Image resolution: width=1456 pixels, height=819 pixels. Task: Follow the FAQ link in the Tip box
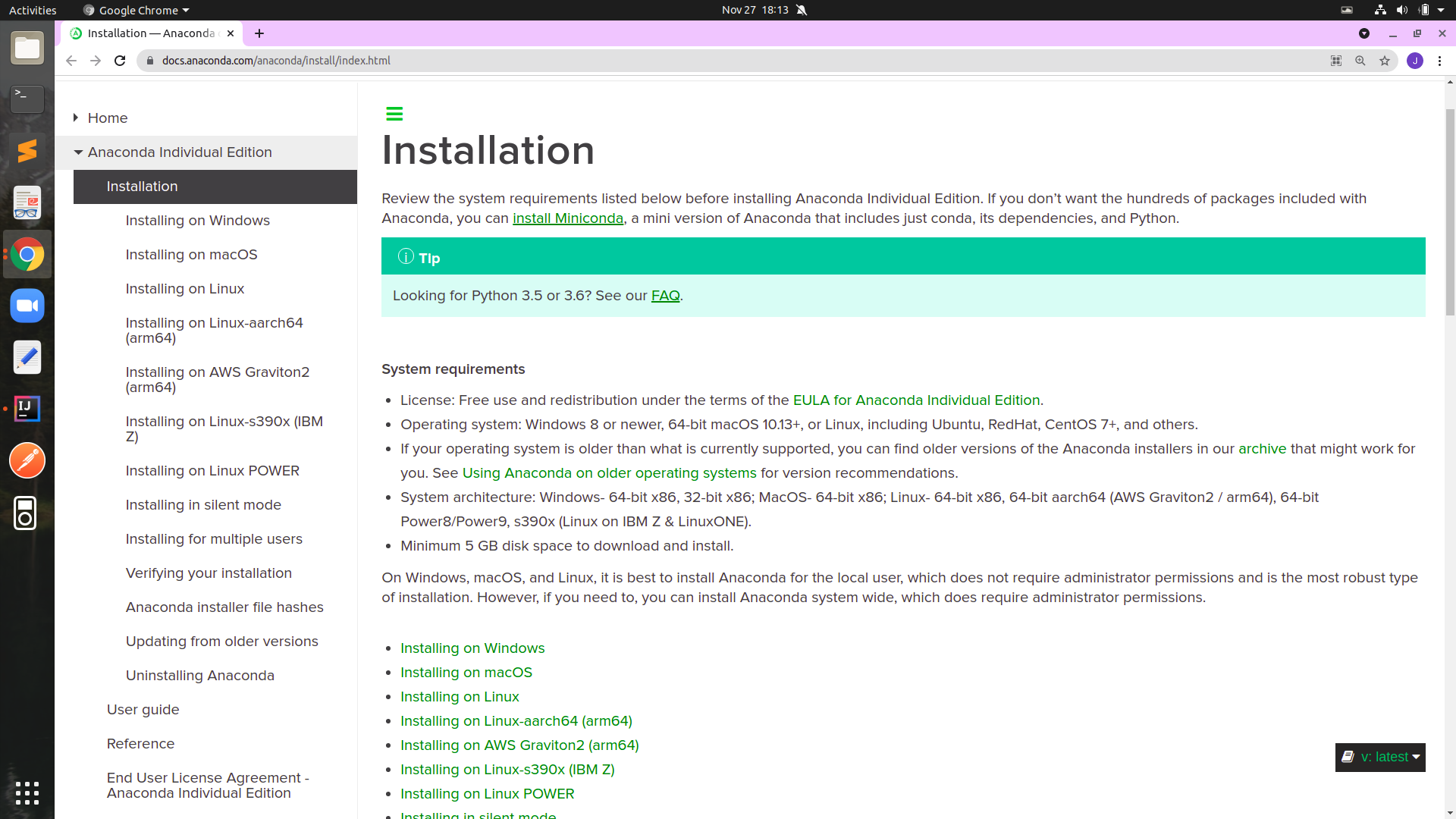click(x=665, y=296)
